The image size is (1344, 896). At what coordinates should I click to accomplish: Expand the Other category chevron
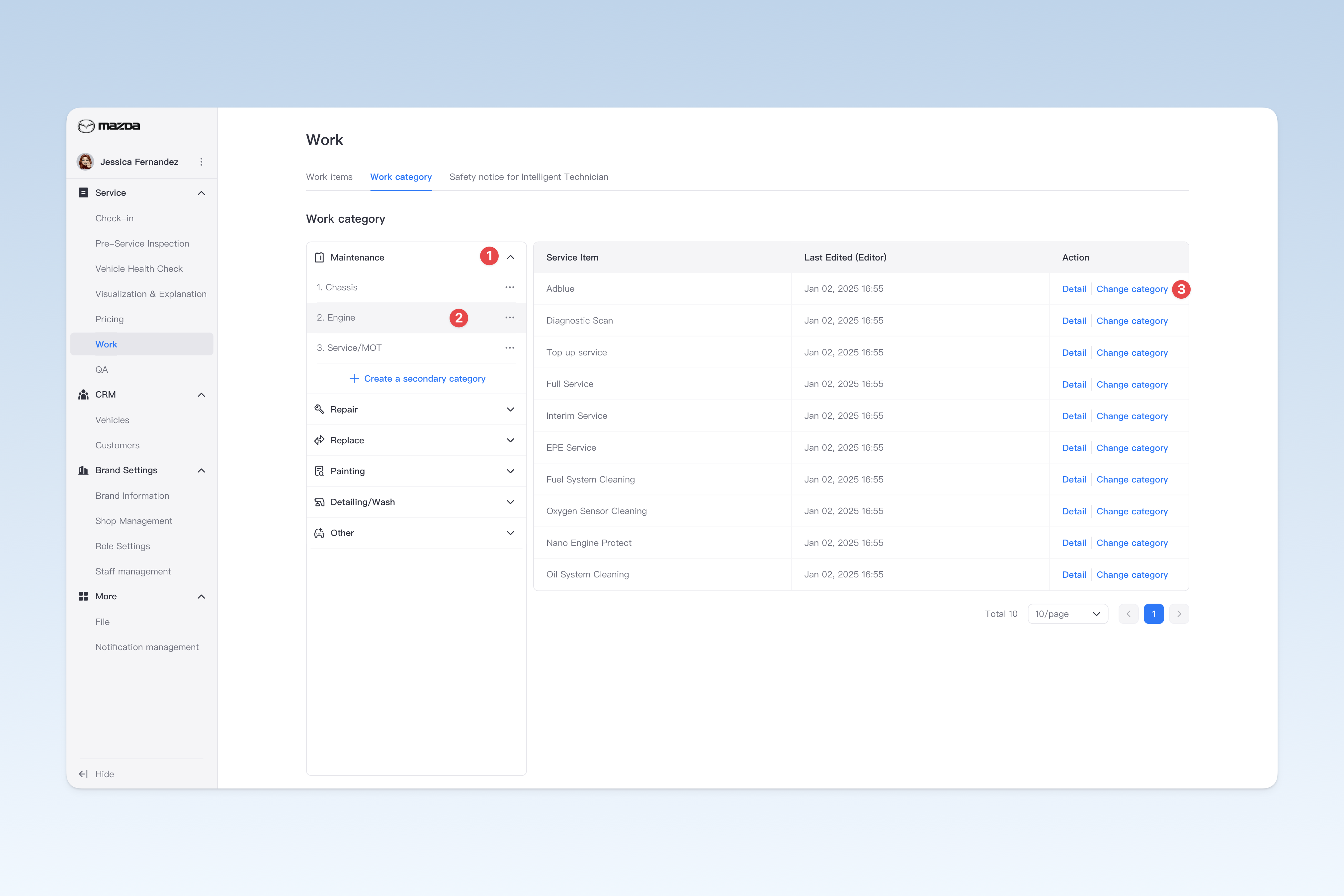pos(511,533)
